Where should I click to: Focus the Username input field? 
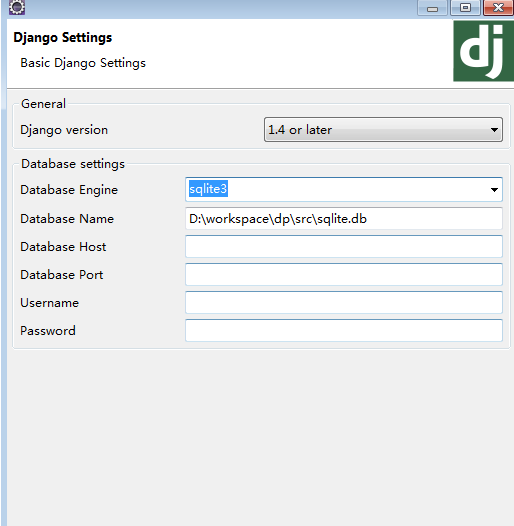tap(344, 303)
